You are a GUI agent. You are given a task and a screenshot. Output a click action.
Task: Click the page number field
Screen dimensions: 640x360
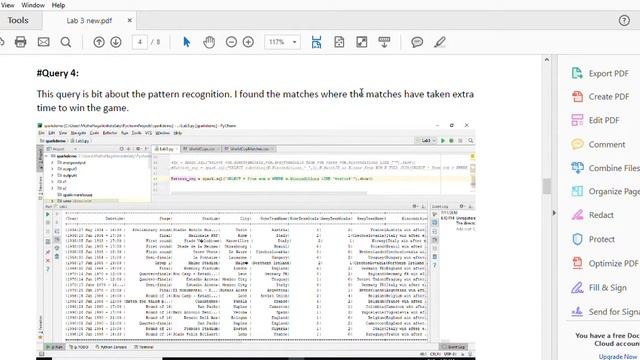pyautogui.click(x=140, y=42)
